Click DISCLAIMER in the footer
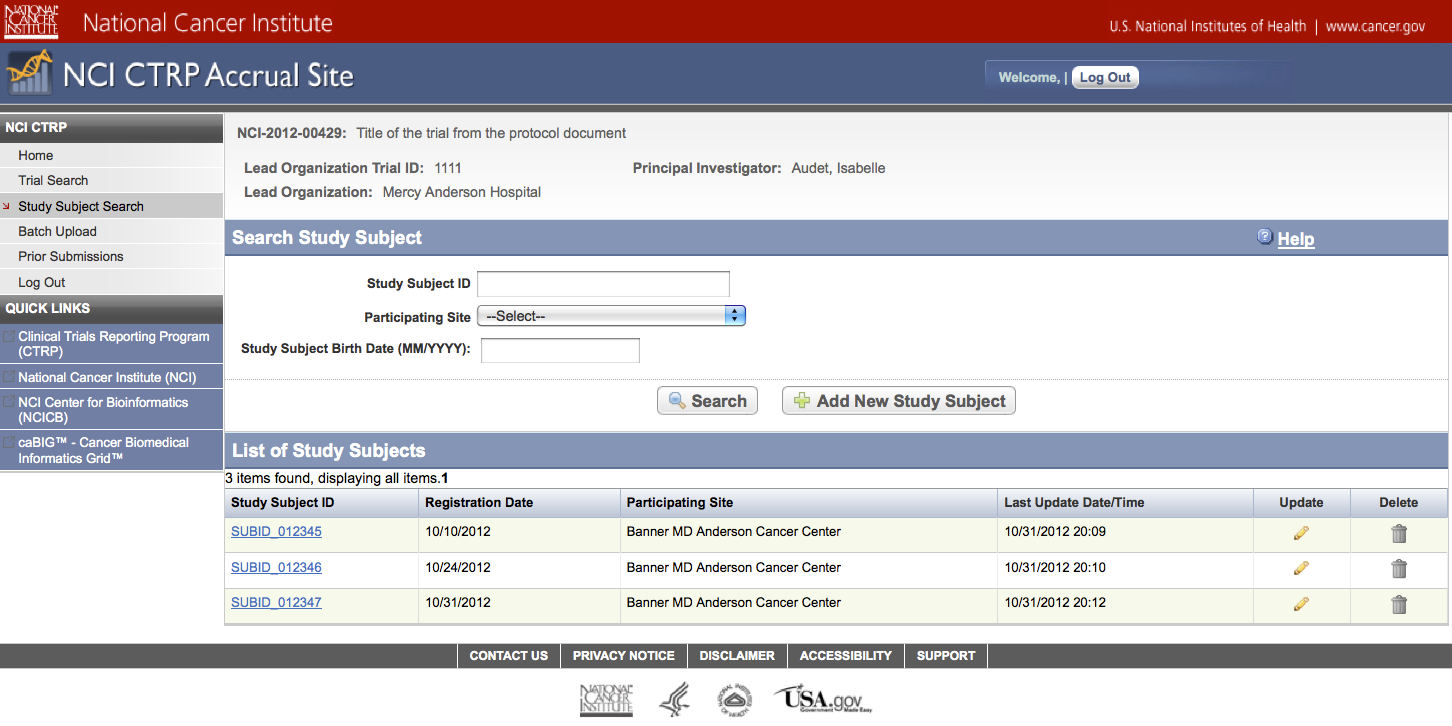This screenshot has height=726, width=1452. click(737, 656)
